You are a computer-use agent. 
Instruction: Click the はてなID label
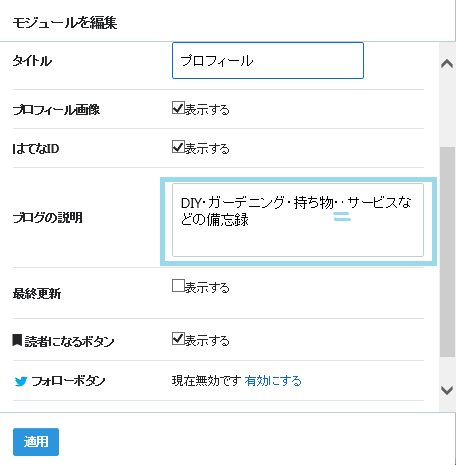(36, 148)
